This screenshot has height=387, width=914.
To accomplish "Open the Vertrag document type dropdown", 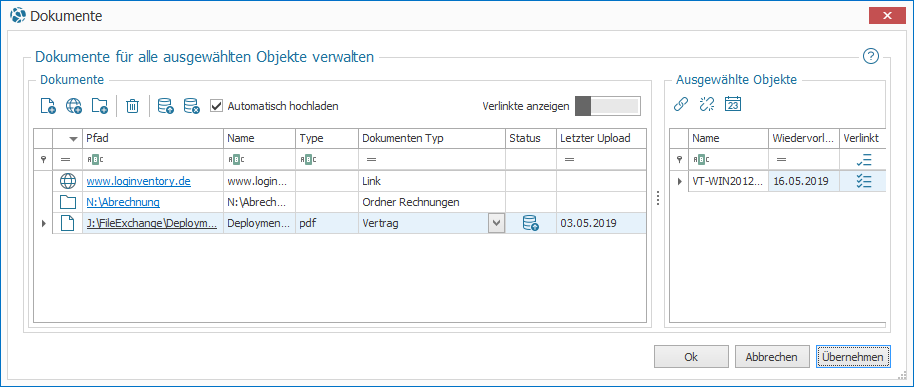I will point(496,223).
